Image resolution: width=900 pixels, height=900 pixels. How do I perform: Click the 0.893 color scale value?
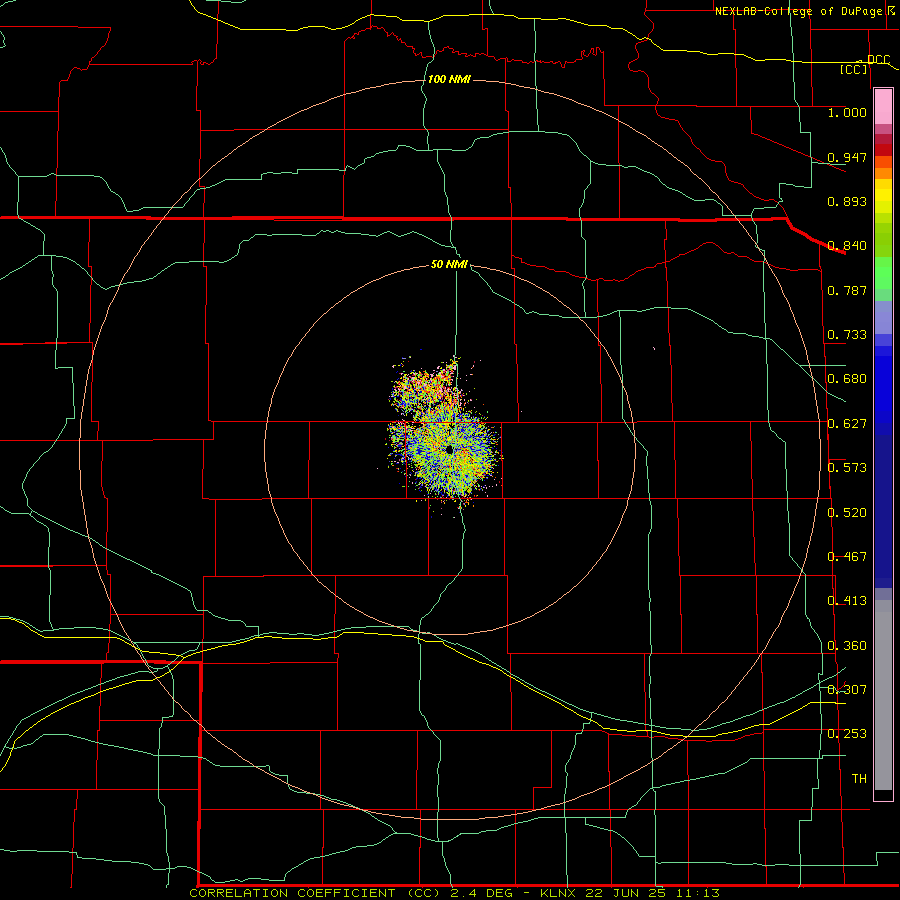(x=847, y=201)
